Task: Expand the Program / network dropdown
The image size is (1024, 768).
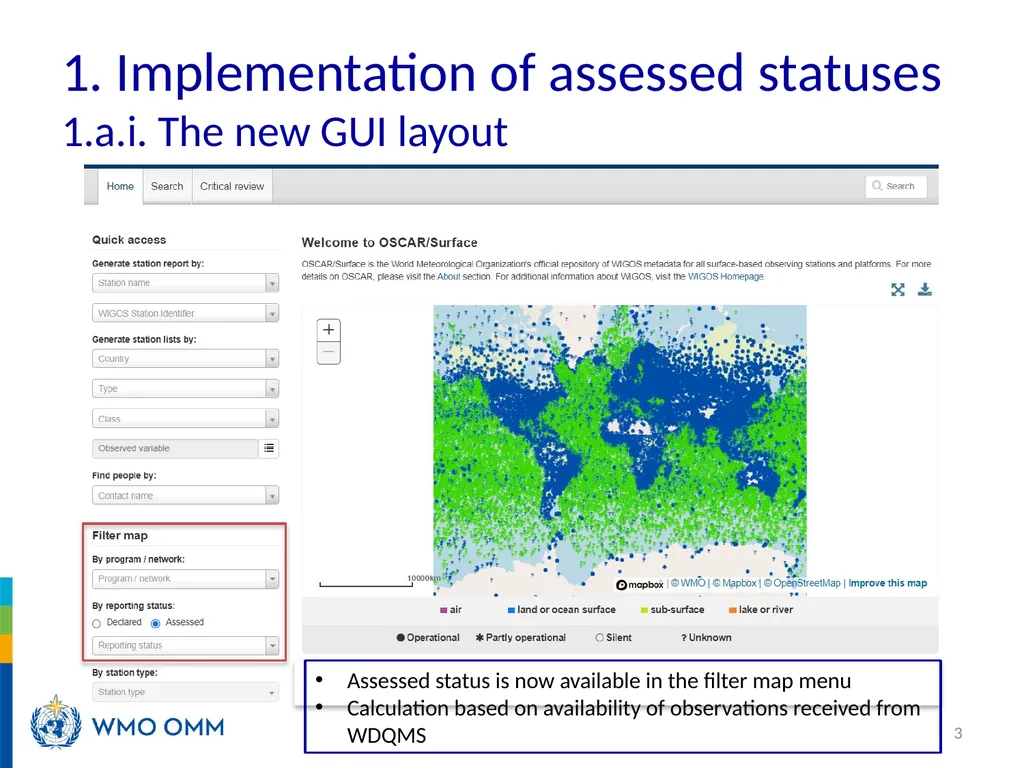Action: click(185, 579)
